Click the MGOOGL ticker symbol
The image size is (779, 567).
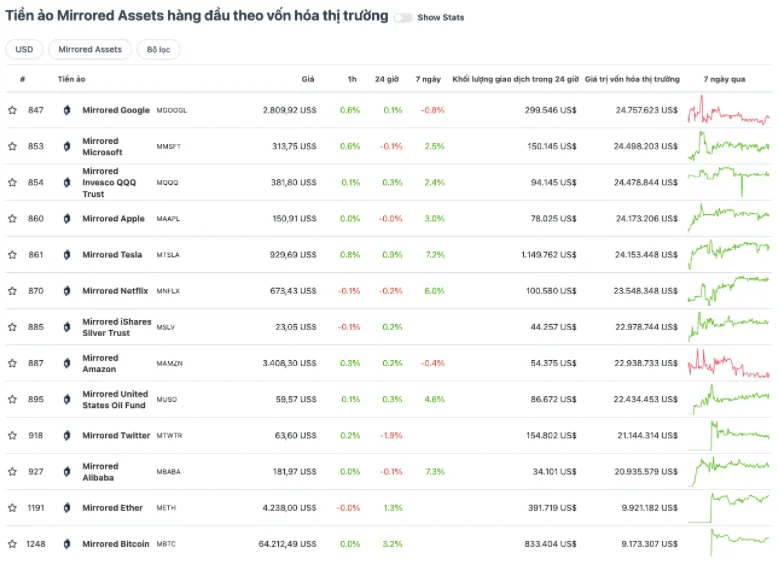[x=172, y=110]
